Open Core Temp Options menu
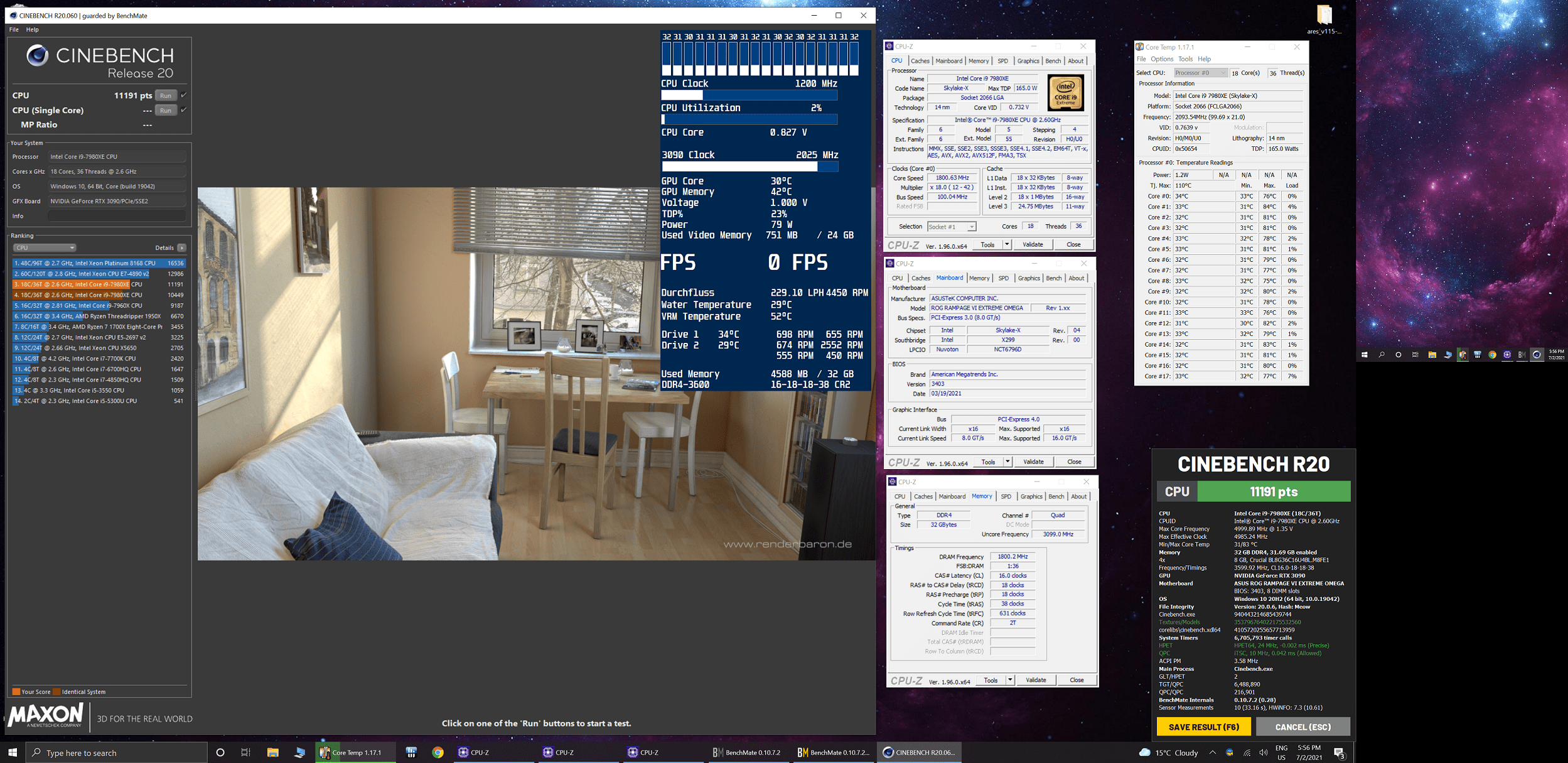Screen dimensions: 1568x763 coord(1162,59)
